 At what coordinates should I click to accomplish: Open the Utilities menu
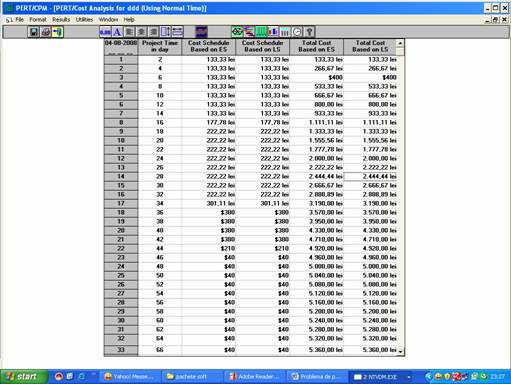(x=84, y=20)
